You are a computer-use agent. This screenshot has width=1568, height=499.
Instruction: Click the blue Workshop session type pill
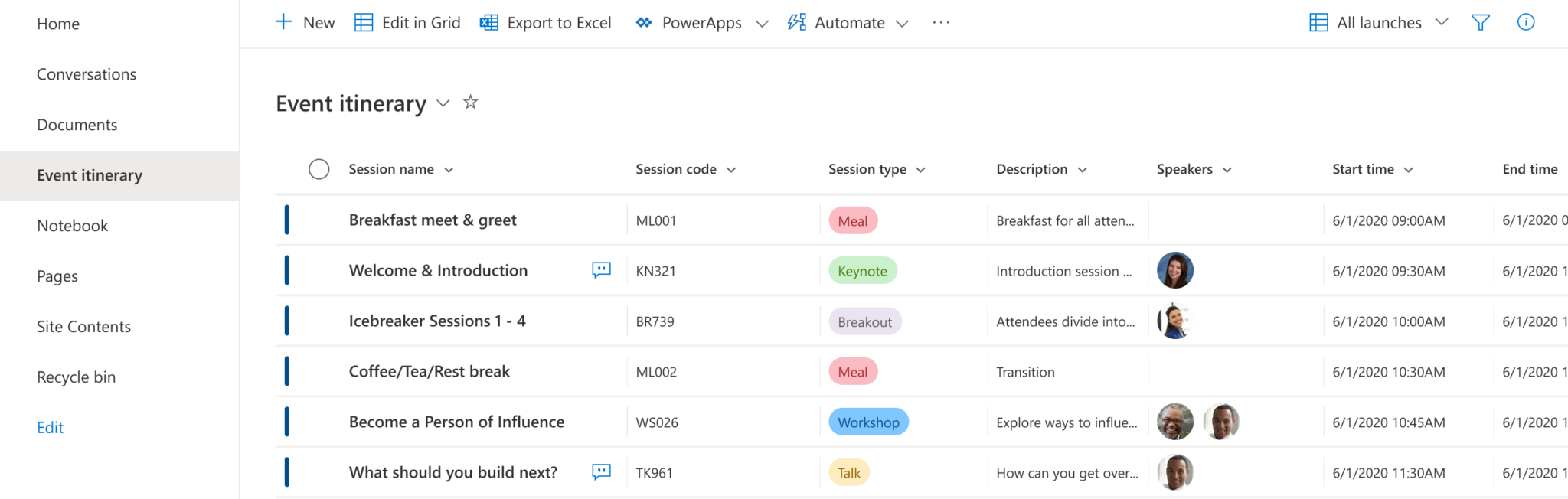868,422
